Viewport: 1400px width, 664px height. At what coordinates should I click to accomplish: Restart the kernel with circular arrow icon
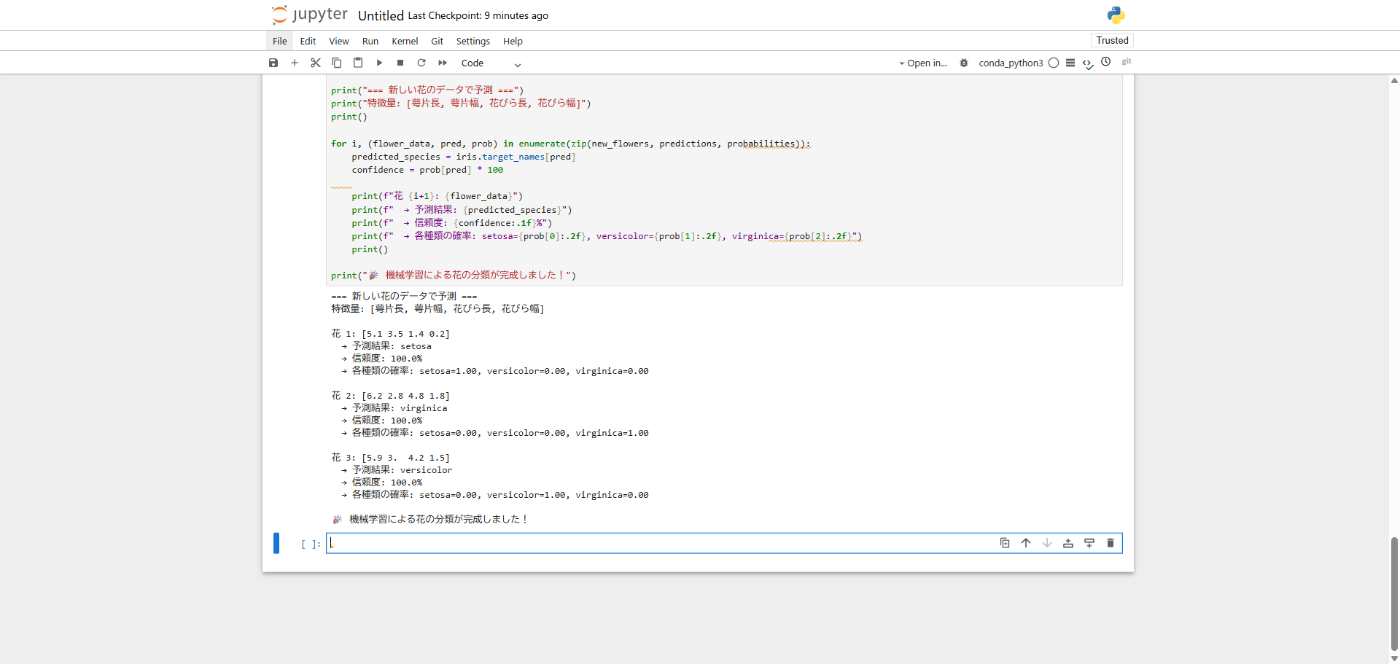pos(421,63)
